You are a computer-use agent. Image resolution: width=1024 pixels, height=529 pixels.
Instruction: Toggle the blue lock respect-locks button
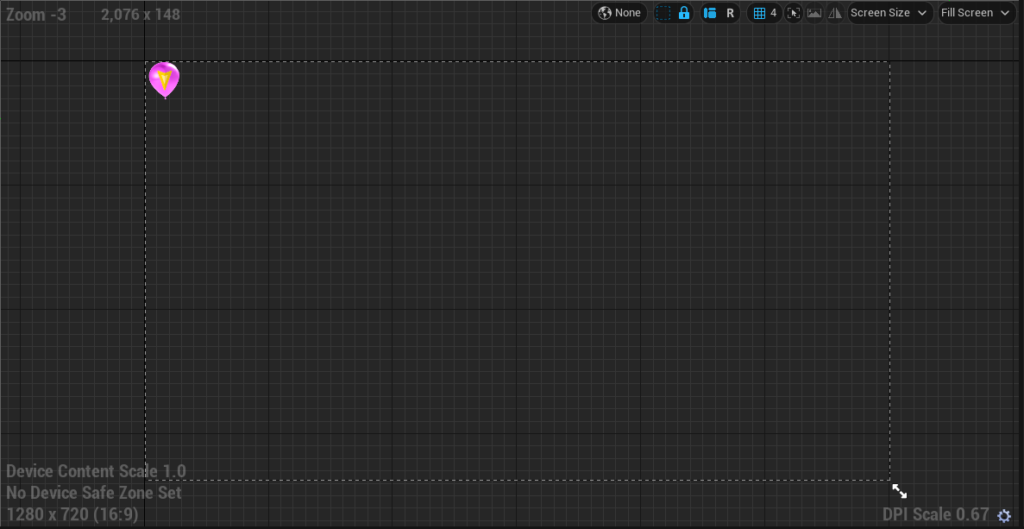[x=684, y=13]
